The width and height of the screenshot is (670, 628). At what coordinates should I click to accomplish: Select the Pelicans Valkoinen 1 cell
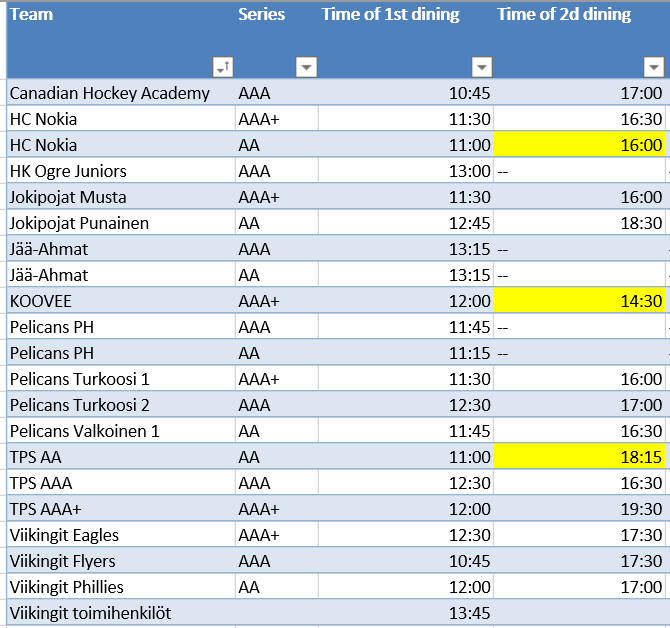pos(120,431)
